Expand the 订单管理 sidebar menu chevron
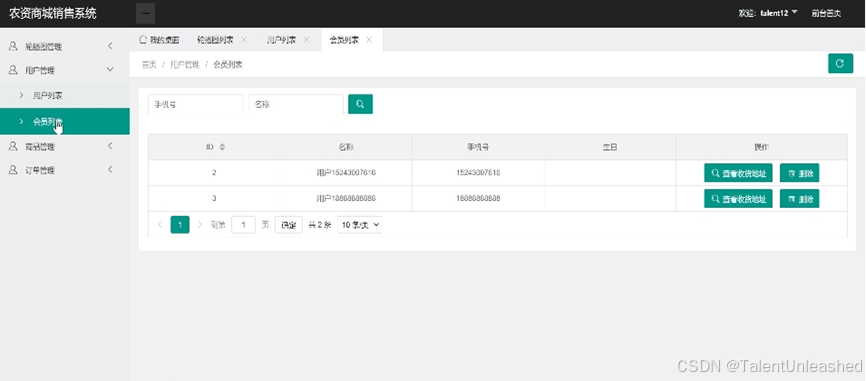The image size is (866, 381). point(110,170)
